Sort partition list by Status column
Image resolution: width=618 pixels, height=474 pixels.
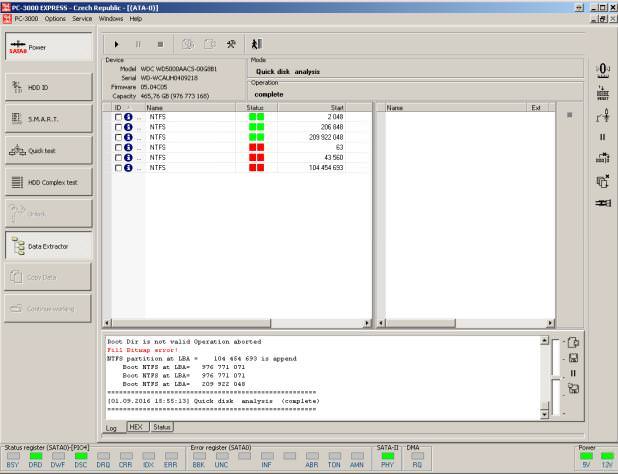pyautogui.click(x=256, y=108)
